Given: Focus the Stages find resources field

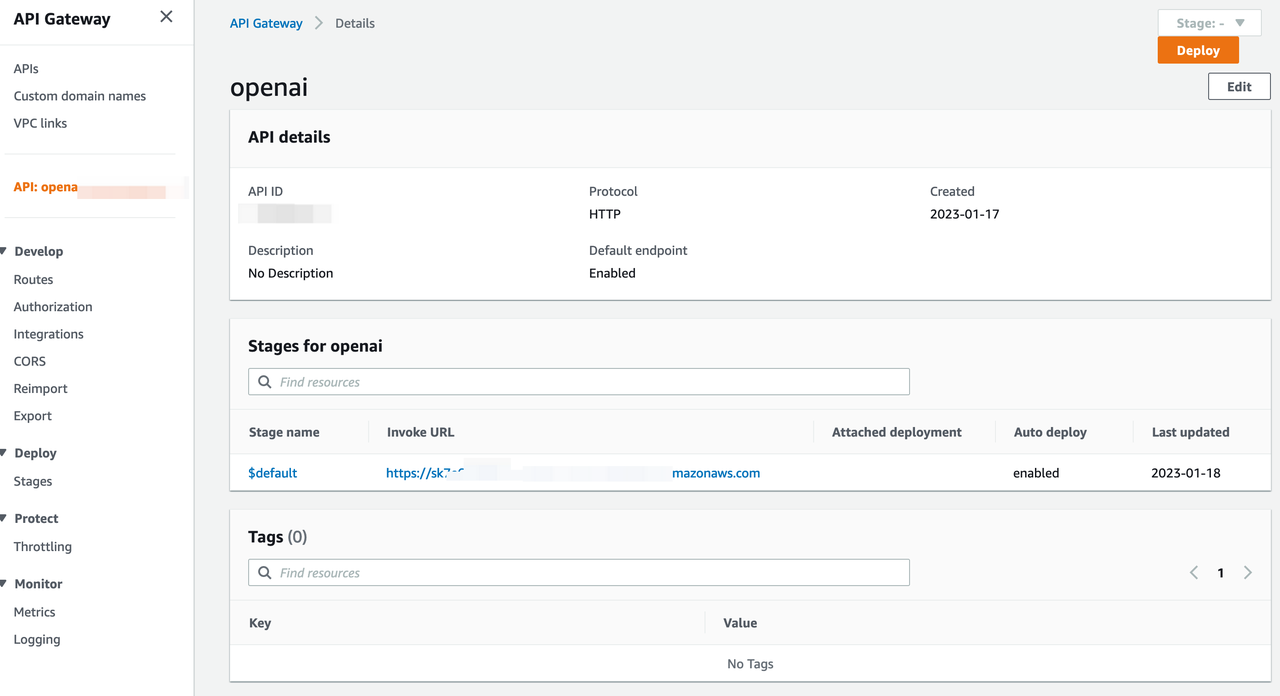Looking at the screenshot, I should [x=590, y=382].
